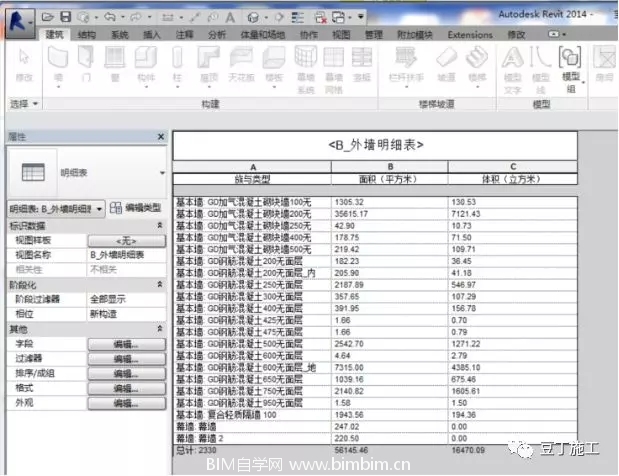Click the Open folder icon in quick access toolbar

point(48,17)
